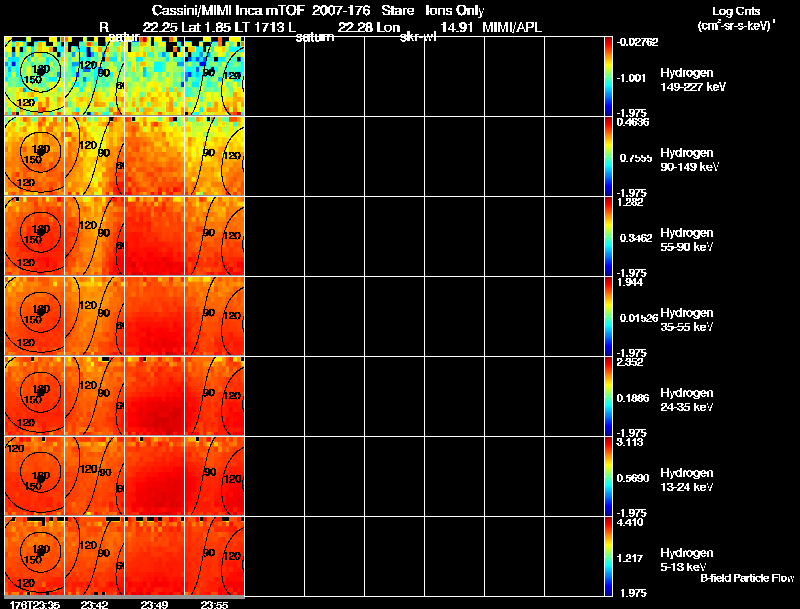Click the color bar for Hydrogen 90-149 keV
Viewport: 800px width, 609px height.
608,157
